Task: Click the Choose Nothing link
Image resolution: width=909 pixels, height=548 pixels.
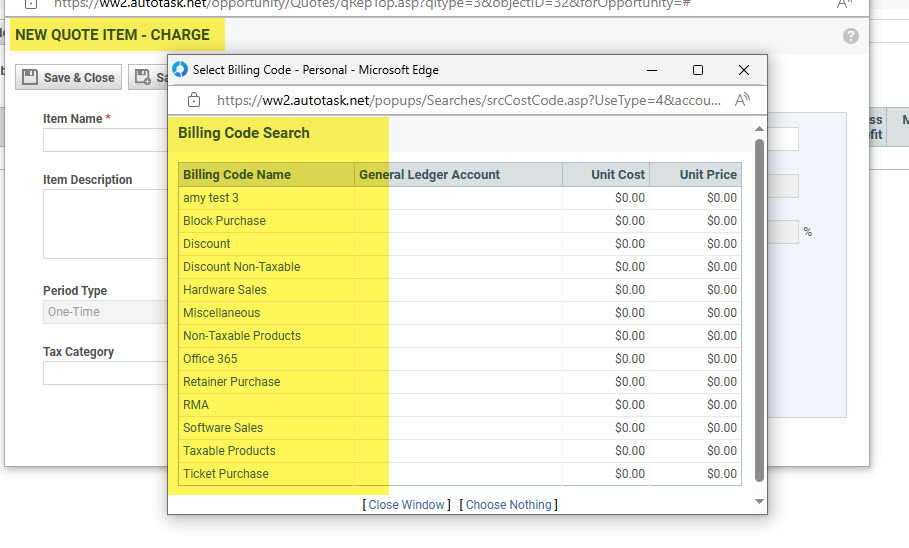Action: [508, 505]
